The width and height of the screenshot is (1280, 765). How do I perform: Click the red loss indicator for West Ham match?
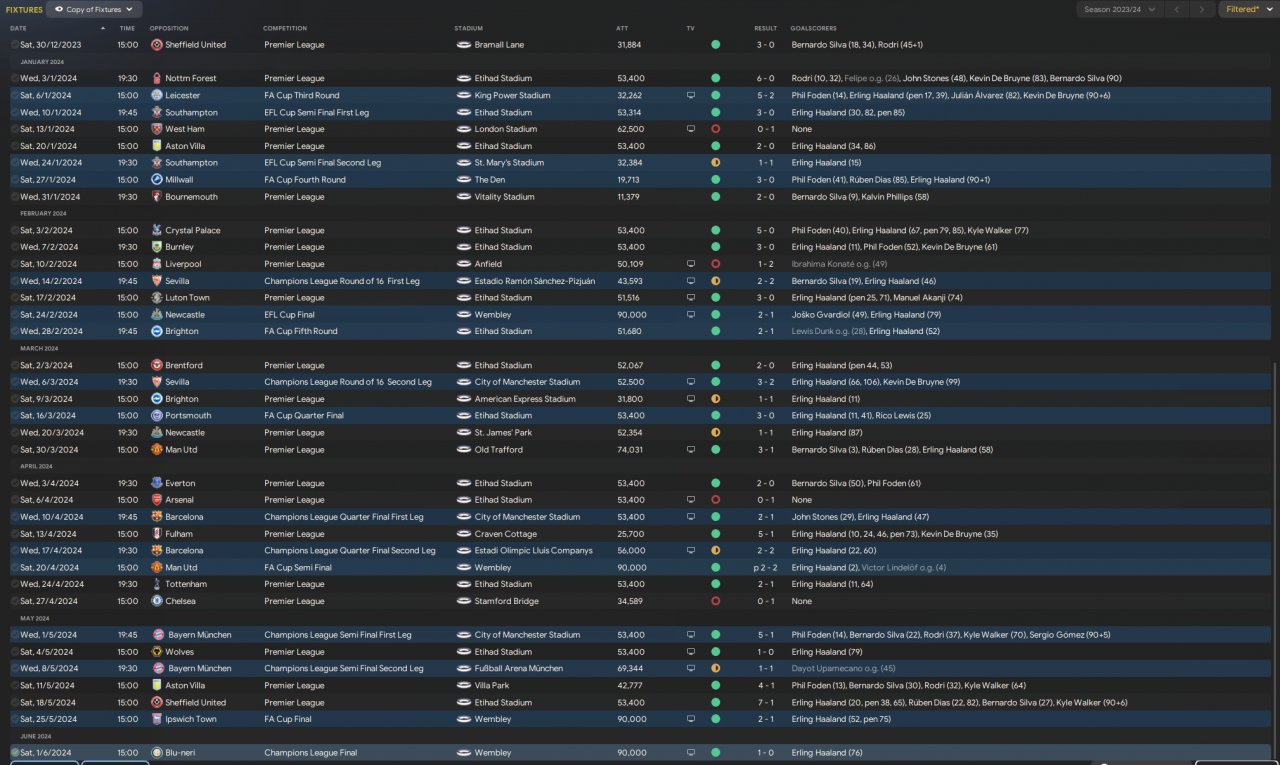point(716,129)
